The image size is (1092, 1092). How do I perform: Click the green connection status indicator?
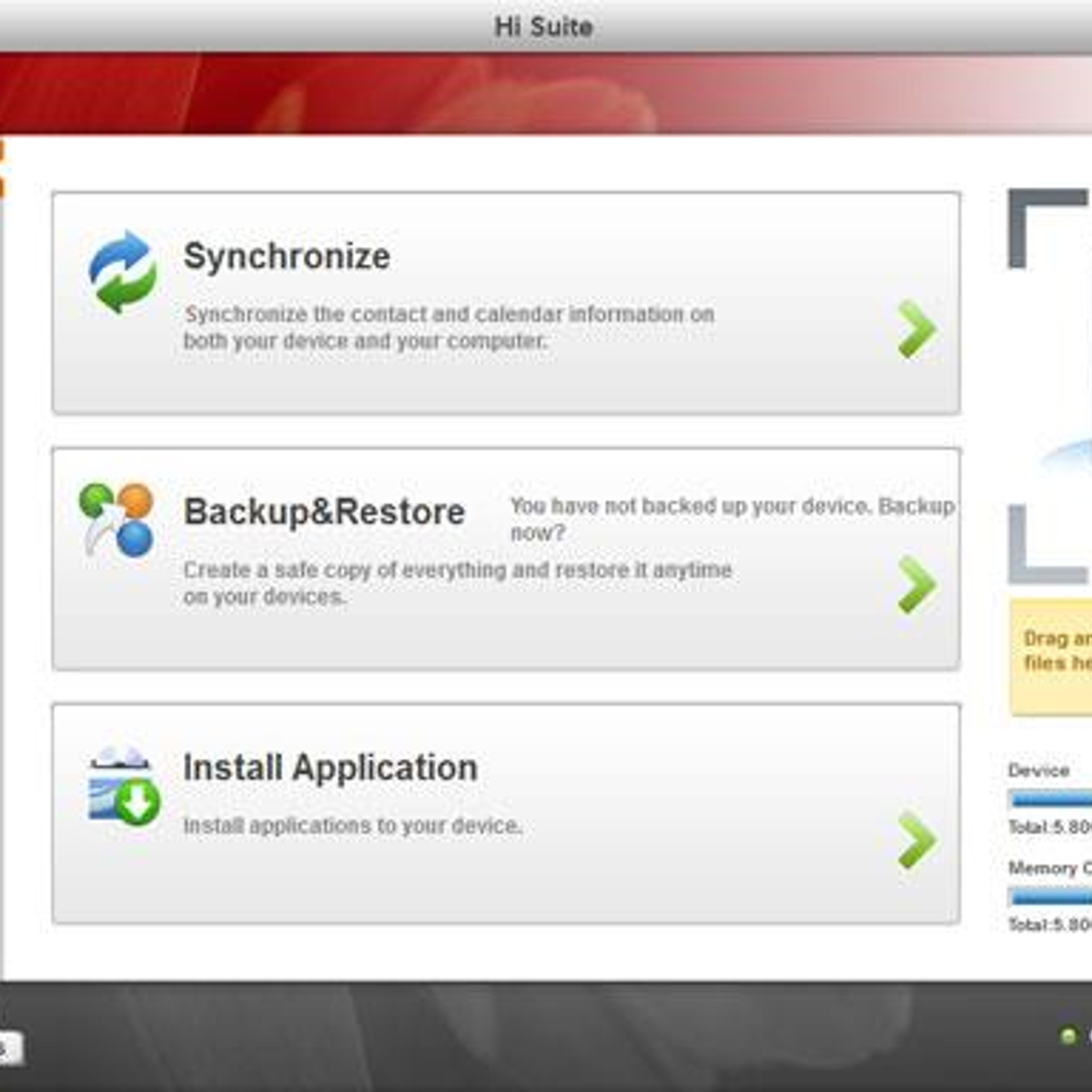pyautogui.click(x=1068, y=1036)
